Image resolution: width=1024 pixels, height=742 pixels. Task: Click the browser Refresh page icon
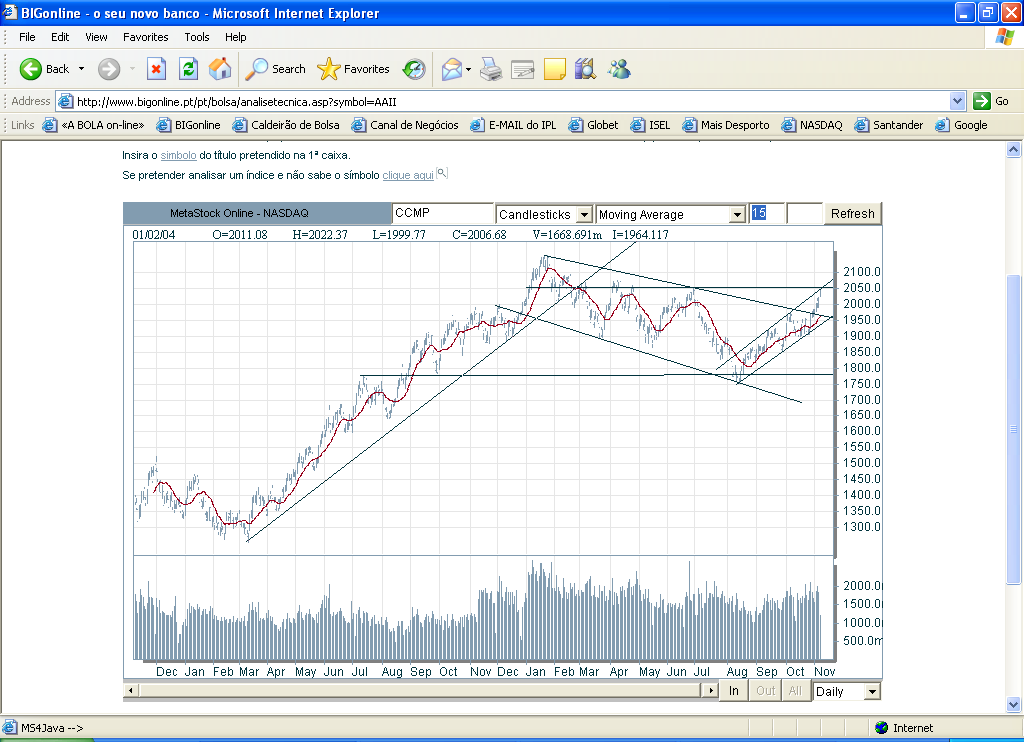[188, 69]
